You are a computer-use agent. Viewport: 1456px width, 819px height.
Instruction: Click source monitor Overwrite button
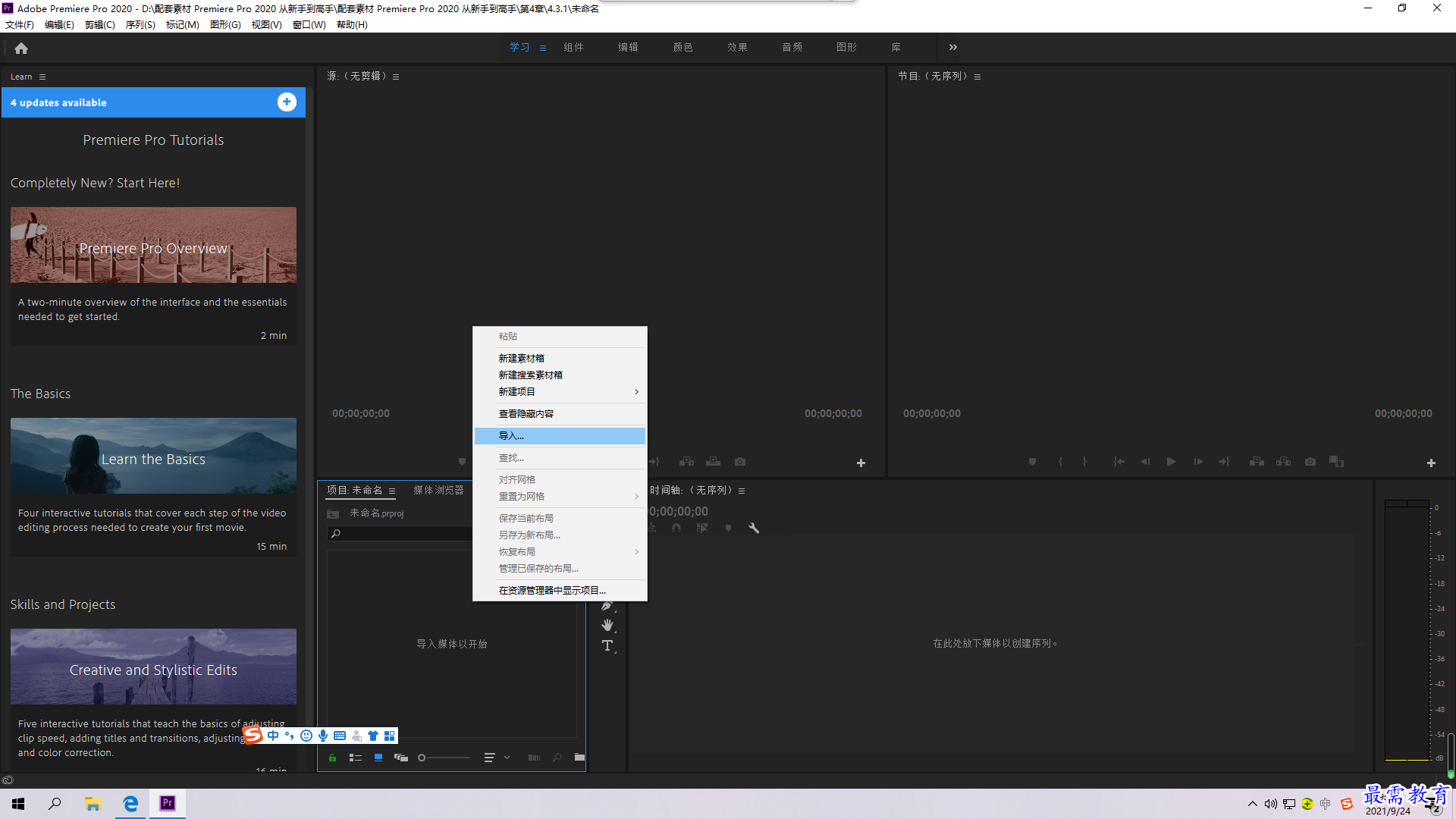714,461
